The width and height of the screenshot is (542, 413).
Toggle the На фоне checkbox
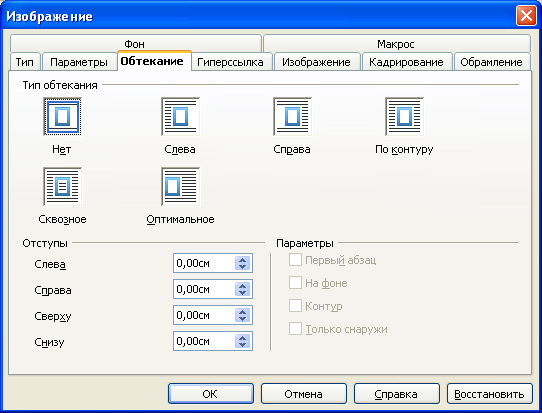[x=295, y=283]
